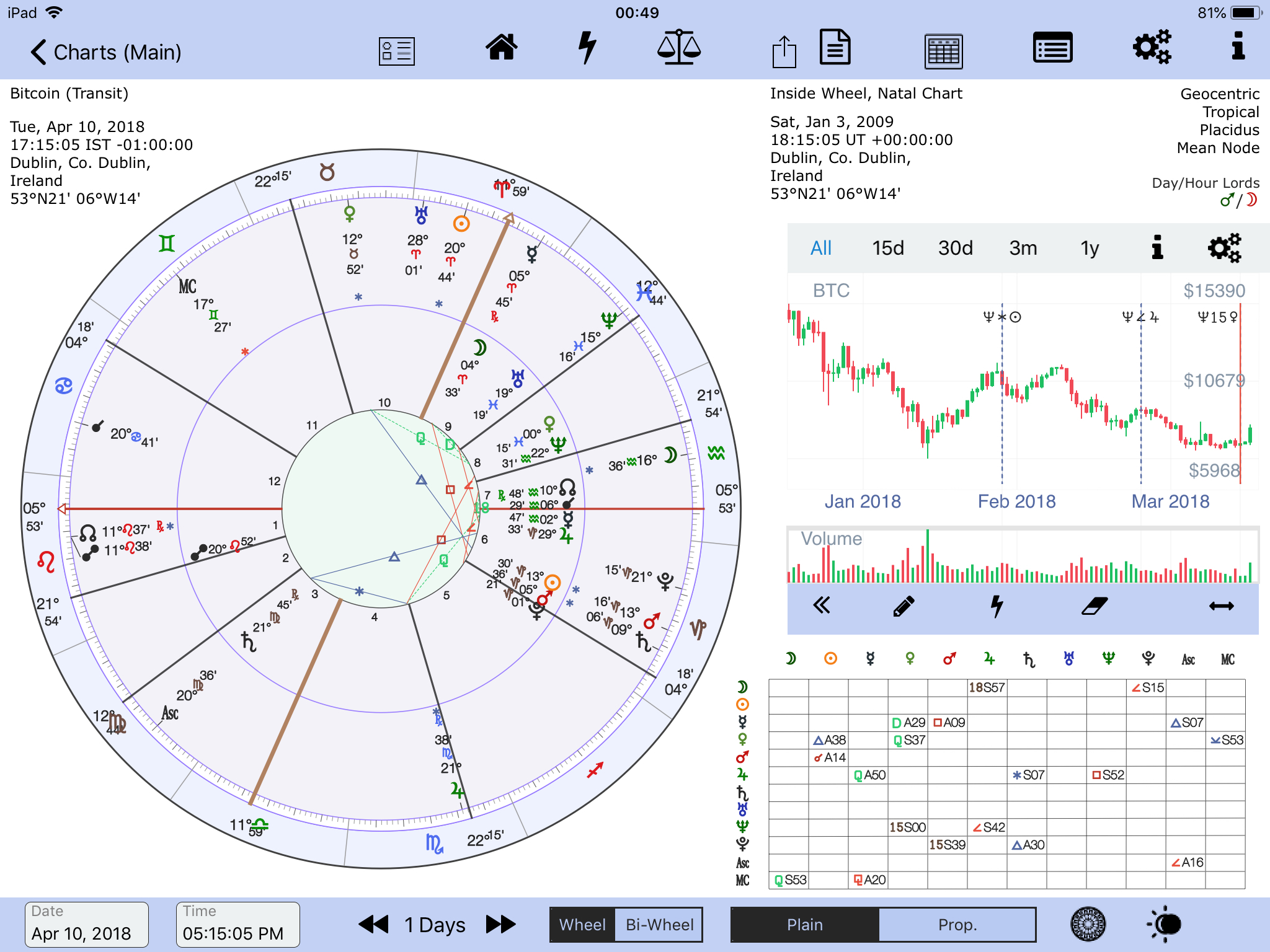Select the eraser tool
This screenshot has height=952, width=1270.
1095,606
